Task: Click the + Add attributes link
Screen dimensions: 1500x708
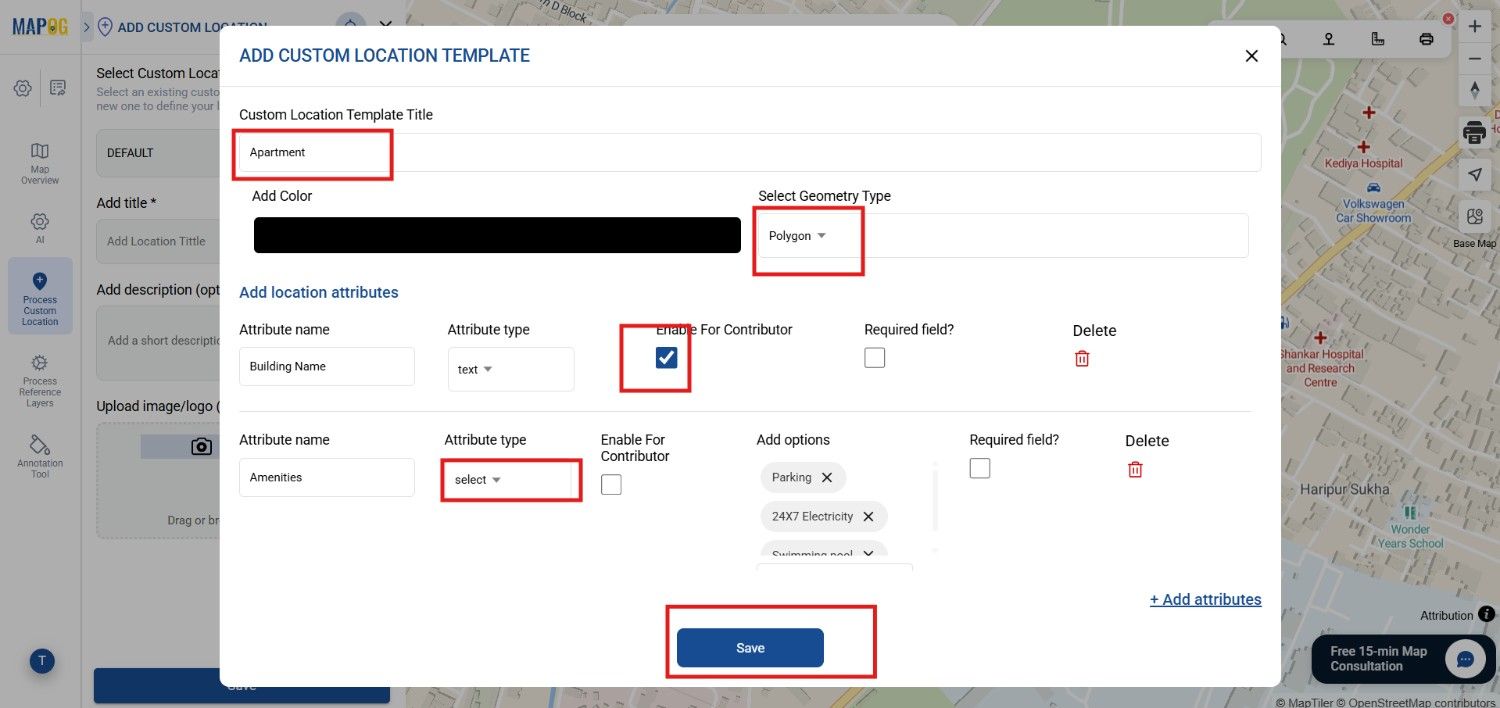Action: (x=1205, y=599)
